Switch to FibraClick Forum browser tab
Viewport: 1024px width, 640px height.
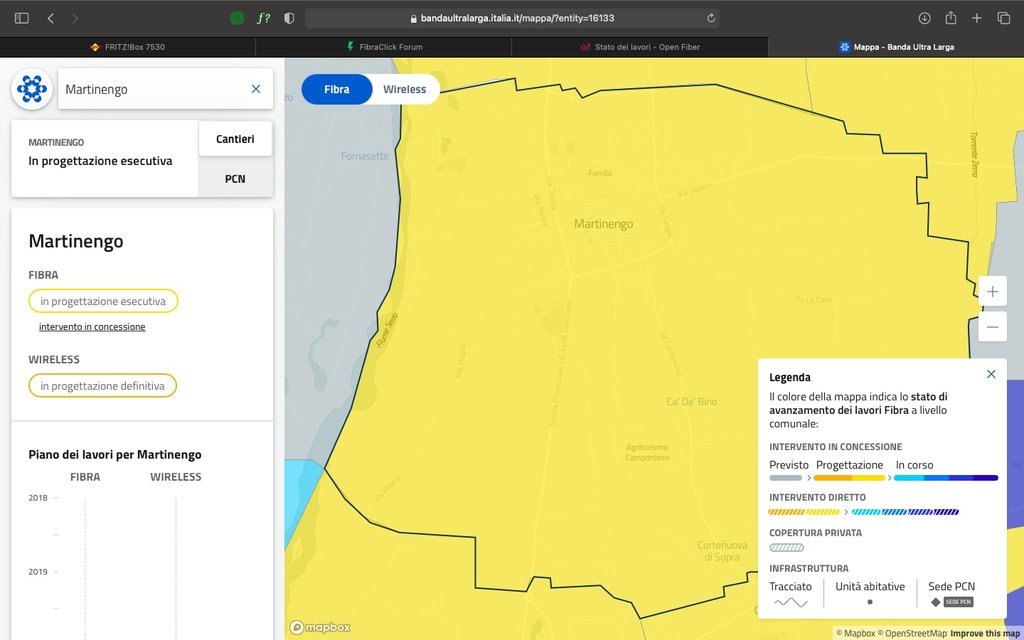[384, 47]
